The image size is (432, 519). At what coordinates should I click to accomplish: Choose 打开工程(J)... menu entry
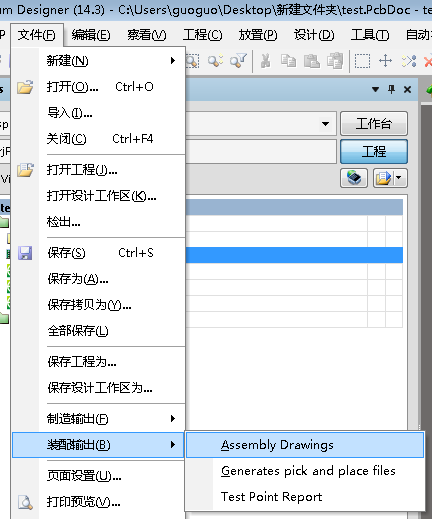(x=98, y=170)
